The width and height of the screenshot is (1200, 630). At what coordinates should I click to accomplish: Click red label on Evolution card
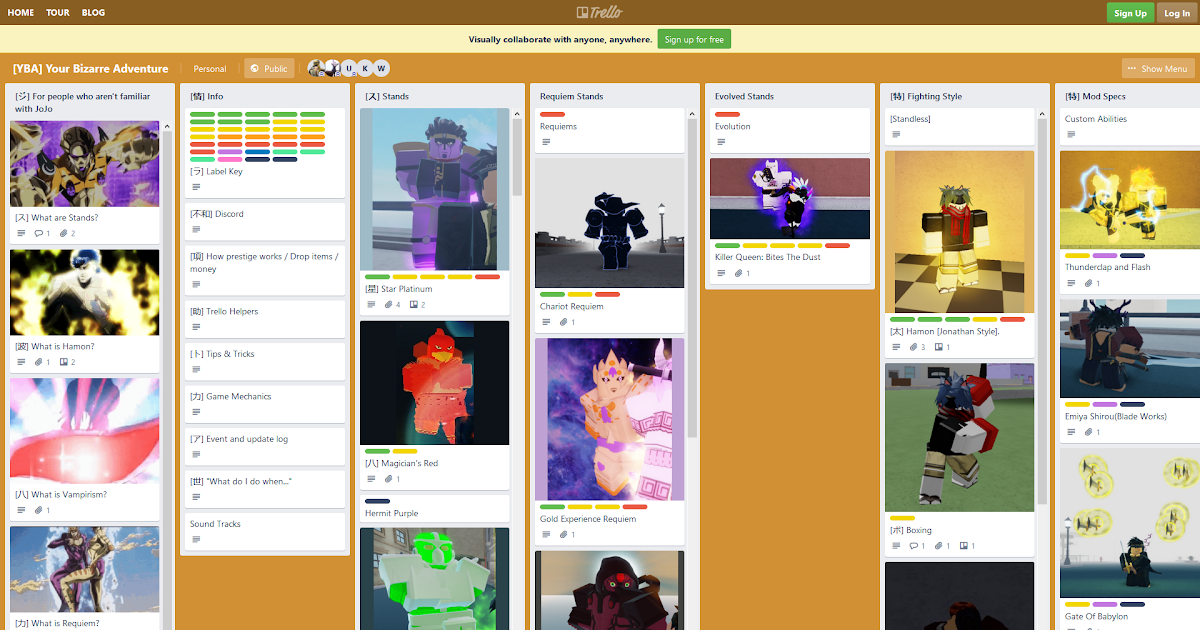click(x=727, y=114)
